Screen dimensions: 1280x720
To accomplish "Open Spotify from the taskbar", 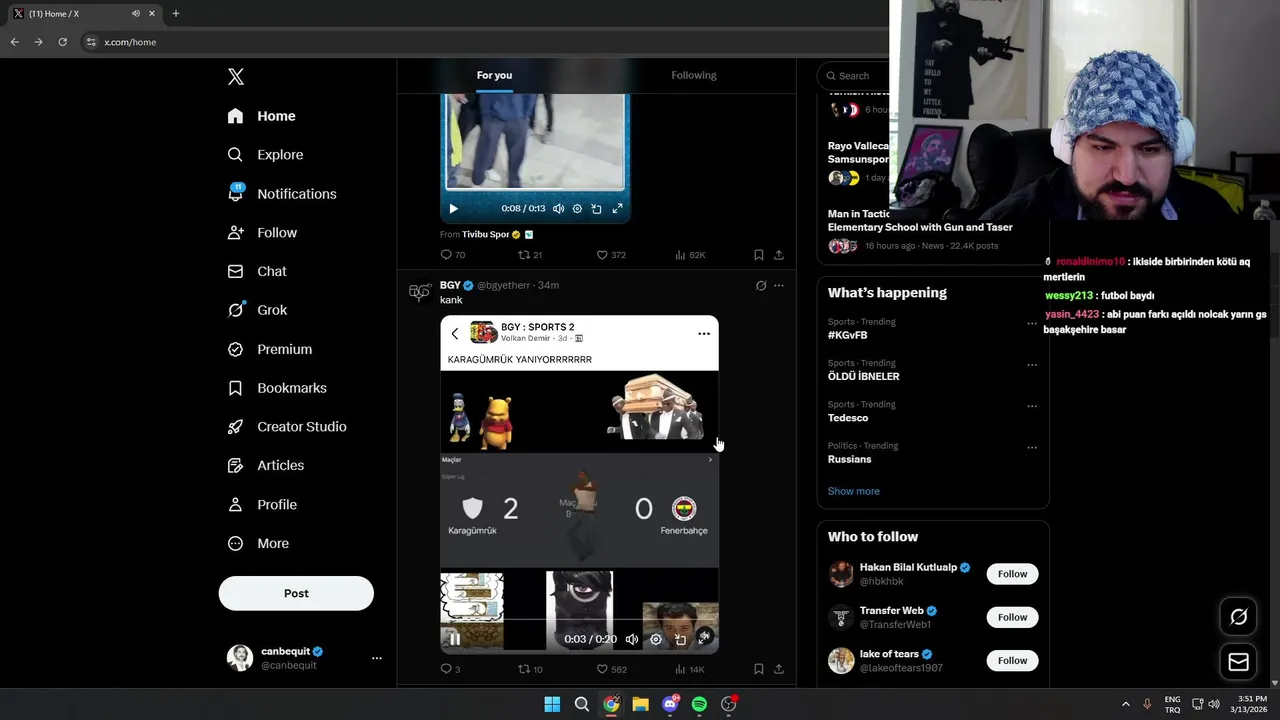I will pos(699,704).
